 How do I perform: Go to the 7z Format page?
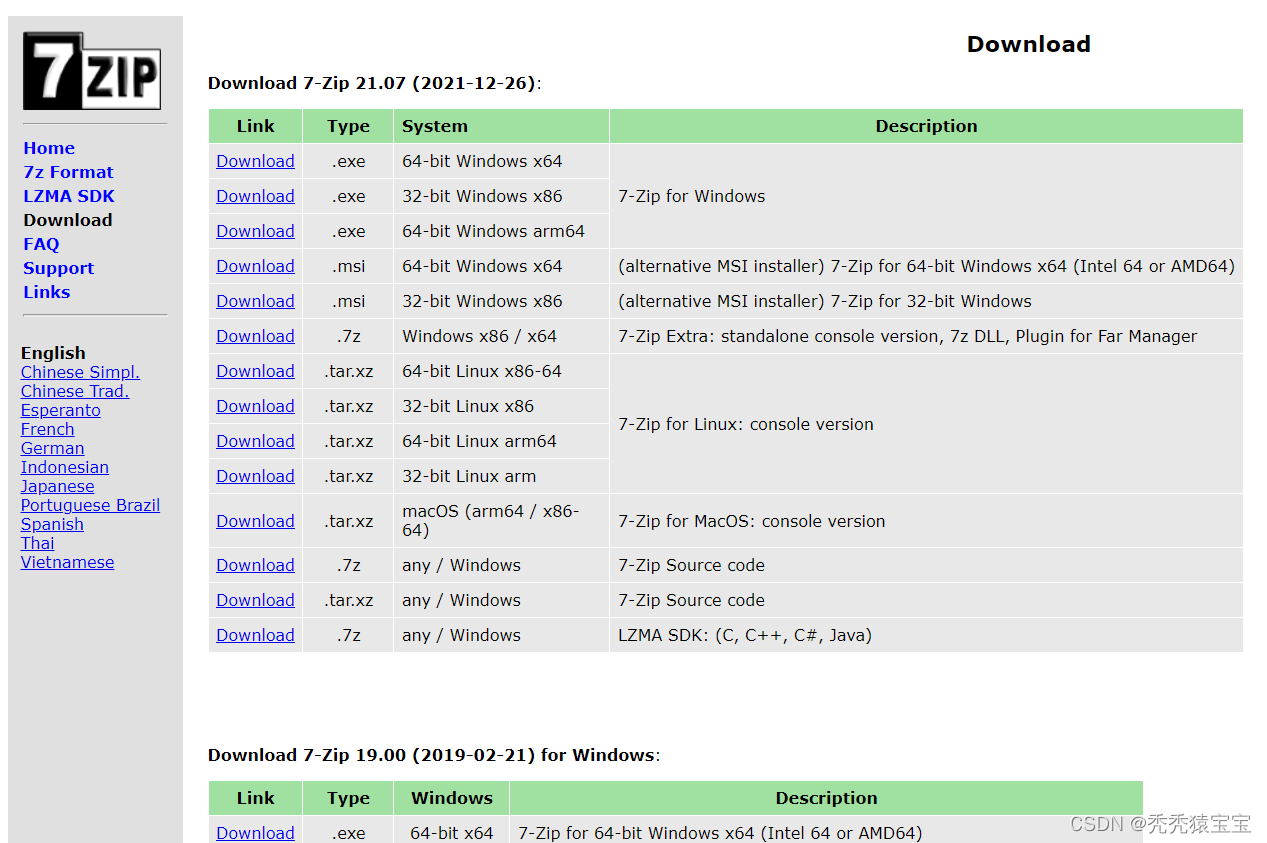pyautogui.click(x=68, y=172)
